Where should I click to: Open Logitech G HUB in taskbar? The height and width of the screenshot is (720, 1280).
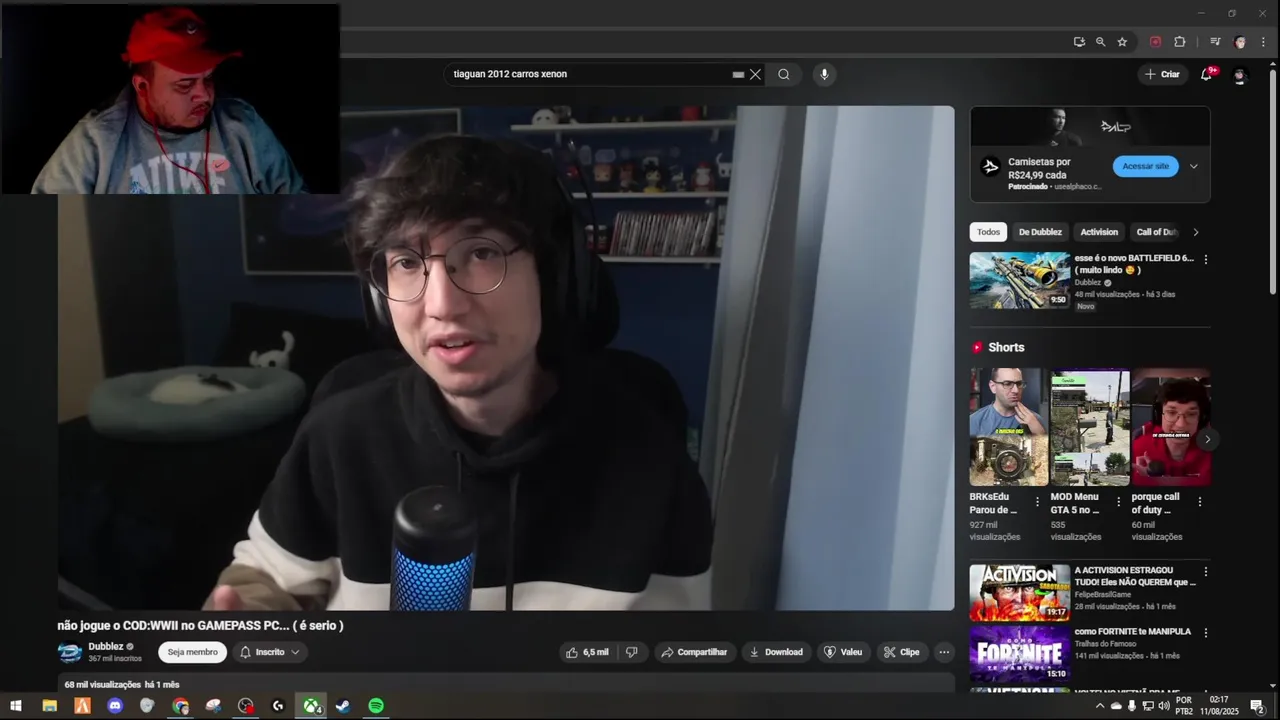click(278, 706)
